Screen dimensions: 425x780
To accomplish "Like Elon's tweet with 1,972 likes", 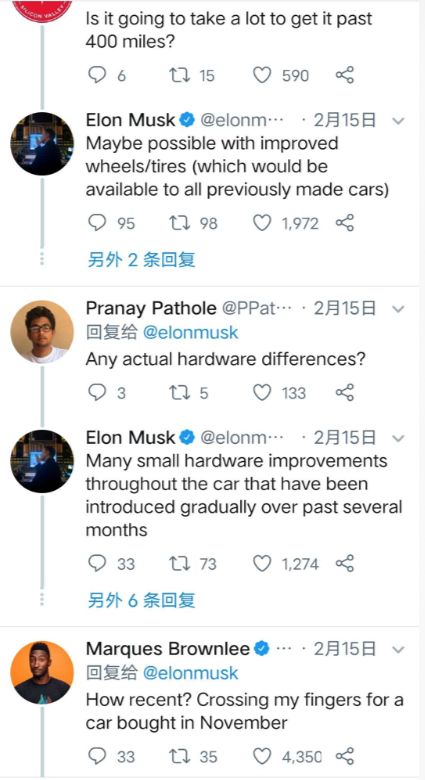I will [262, 223].
